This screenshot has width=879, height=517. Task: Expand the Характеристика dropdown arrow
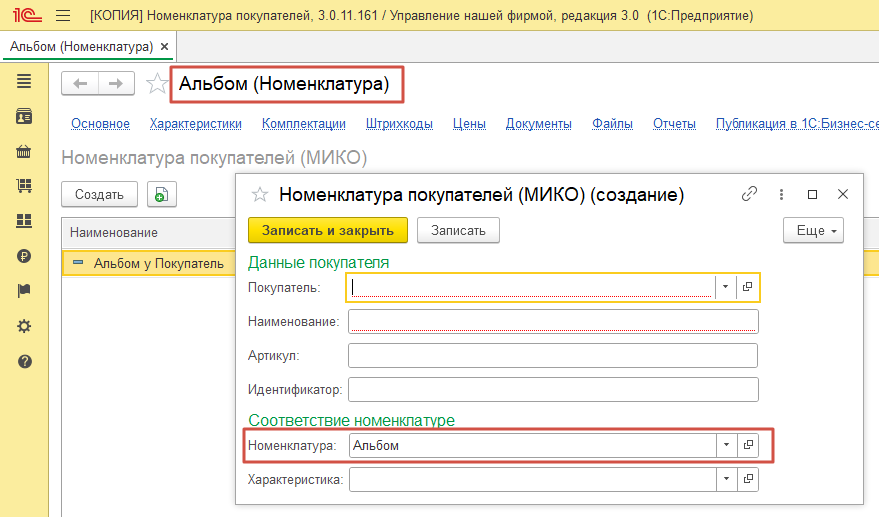click(727, 479)
